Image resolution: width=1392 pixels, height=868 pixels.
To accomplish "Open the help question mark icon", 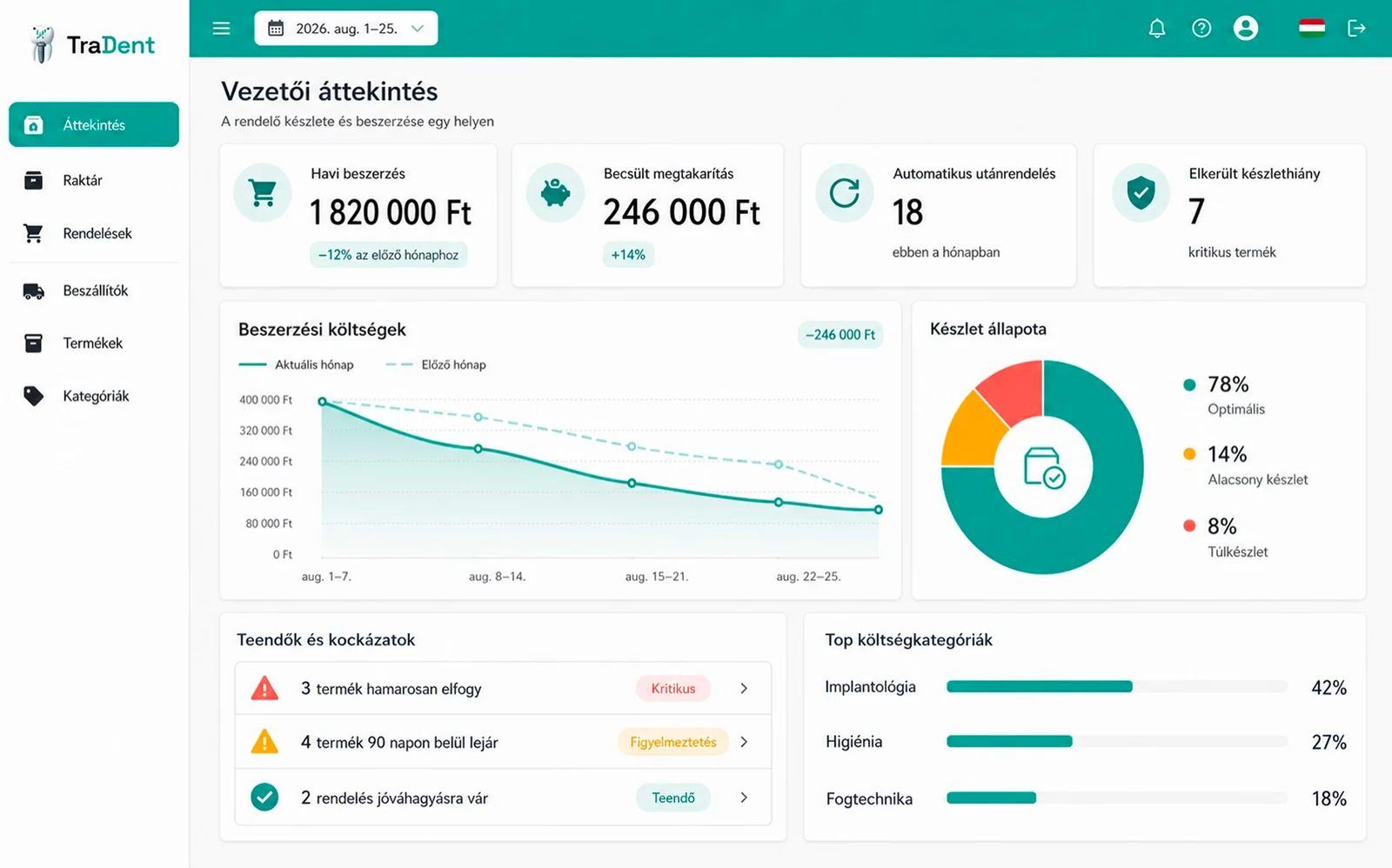I will [x=1201, y=29].
